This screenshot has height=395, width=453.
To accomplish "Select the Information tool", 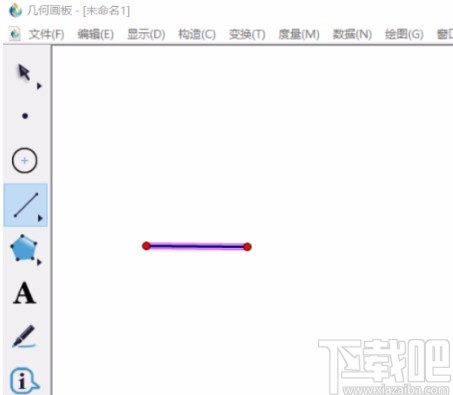I will pyautogui.click(x=24, y=380).
